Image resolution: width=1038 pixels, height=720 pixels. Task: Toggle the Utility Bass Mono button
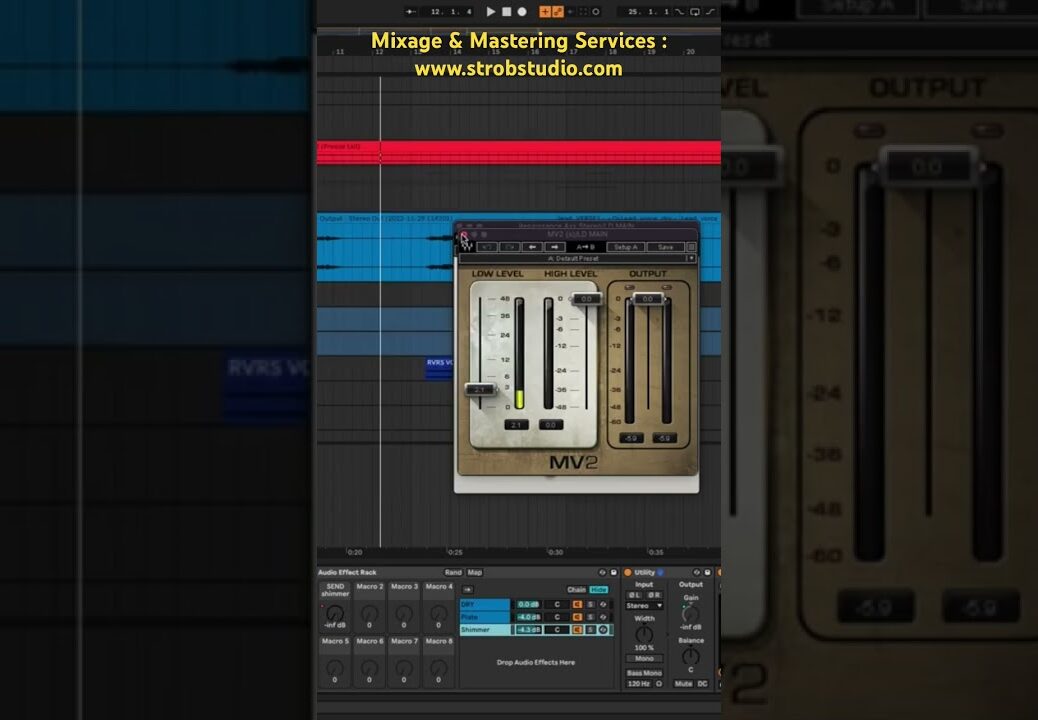pyautogui.click(x=644, y=672)
